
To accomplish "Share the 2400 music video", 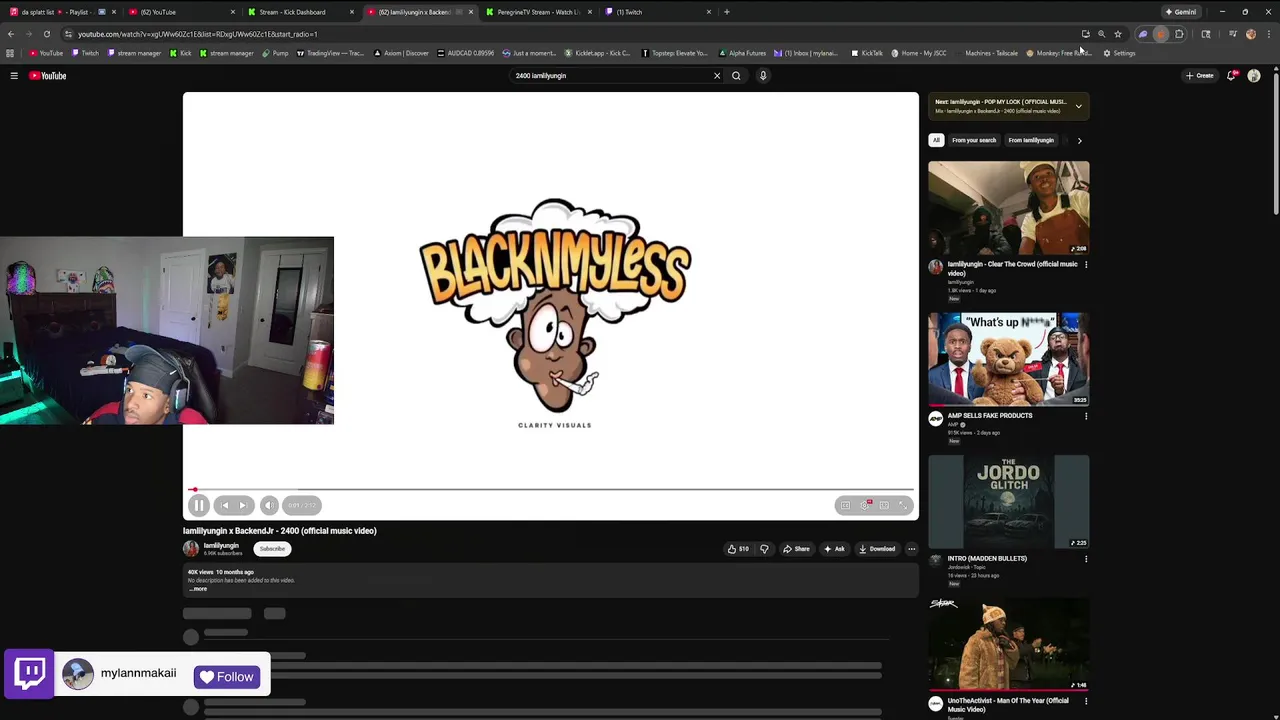I will click(x=797, y=549).
